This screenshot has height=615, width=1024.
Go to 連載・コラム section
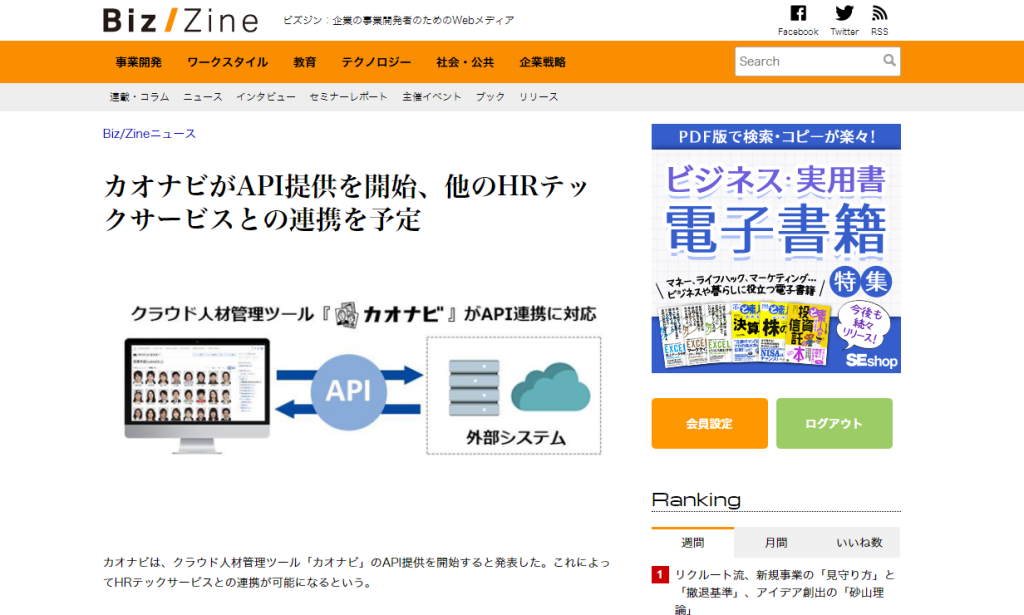point(139,97)
